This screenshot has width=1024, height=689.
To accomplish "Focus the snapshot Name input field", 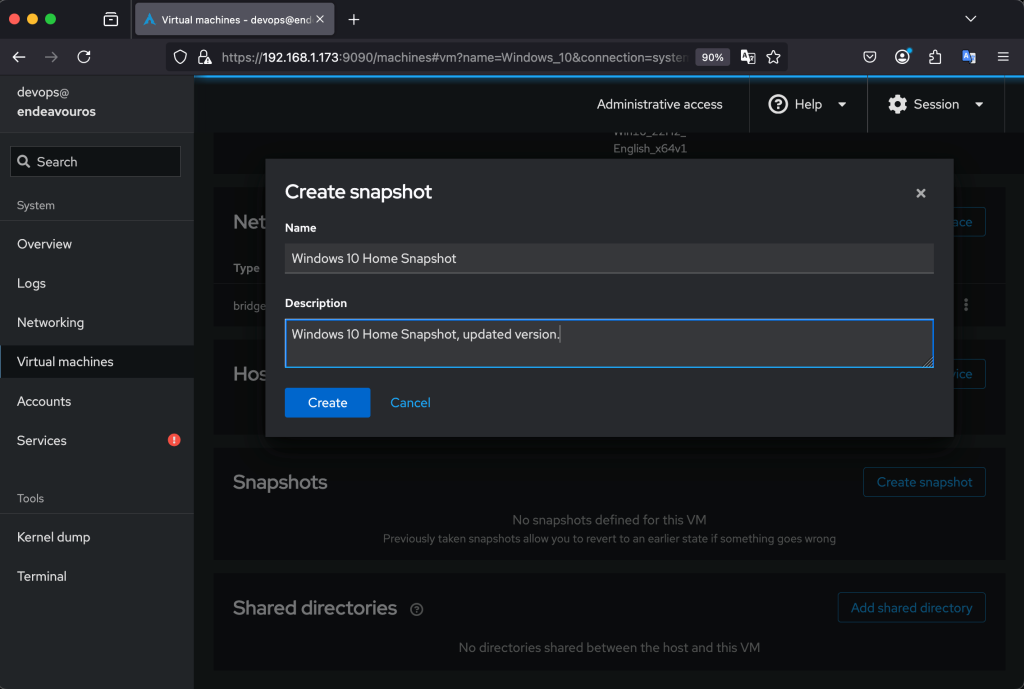I will (609, 259).
